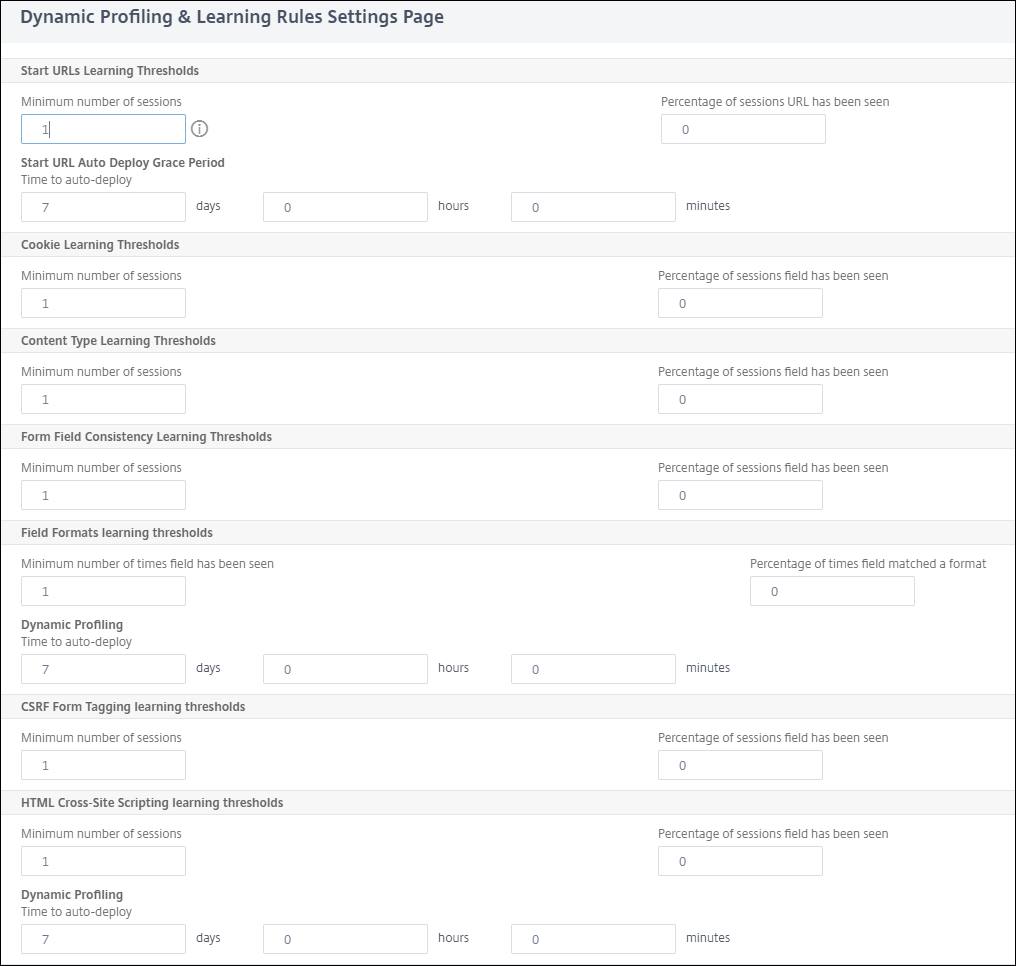The image size is (1016, 966).
Task: Focus Content Type percentage of sessions field
Action: click(740, 399)
